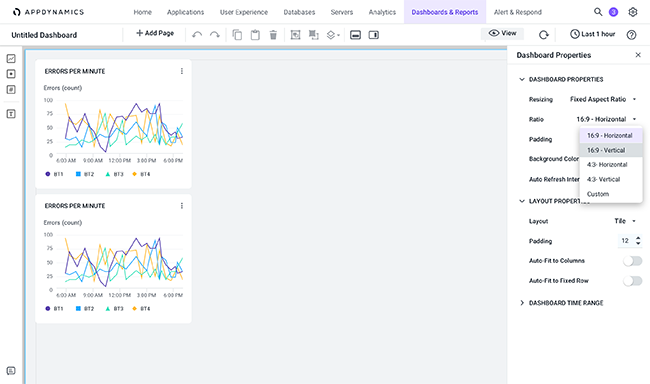
Task: Toggle BT2 series in first chart legend
Action: click(85, 174)
